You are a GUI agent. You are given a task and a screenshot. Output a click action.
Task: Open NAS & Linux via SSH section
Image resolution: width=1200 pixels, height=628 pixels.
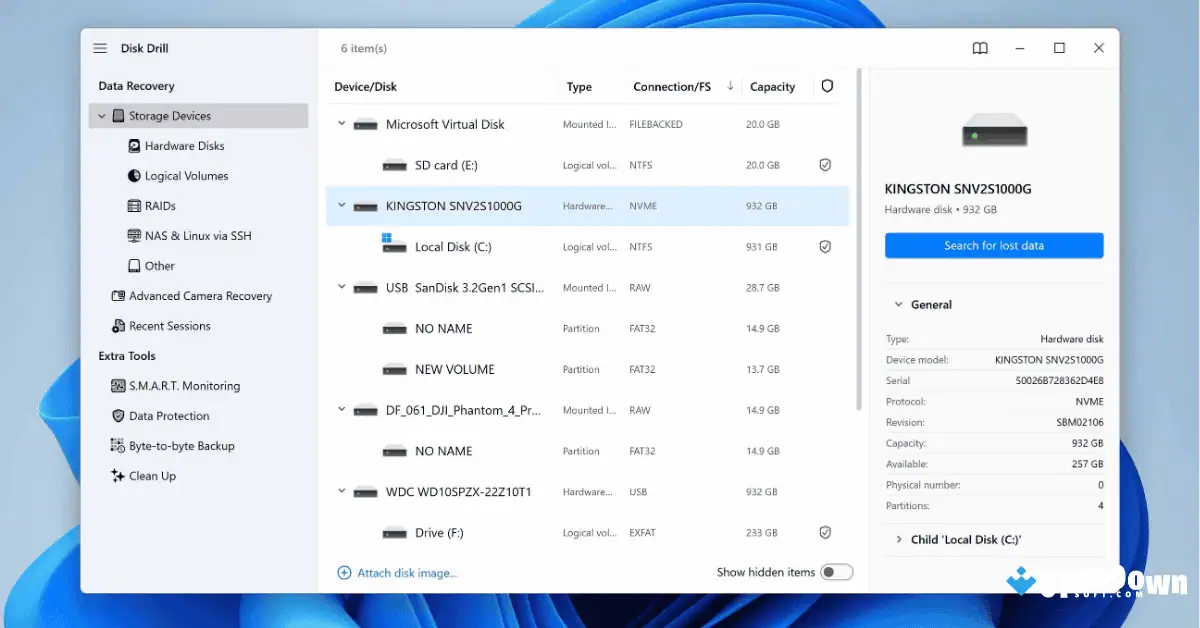point(195,235)
